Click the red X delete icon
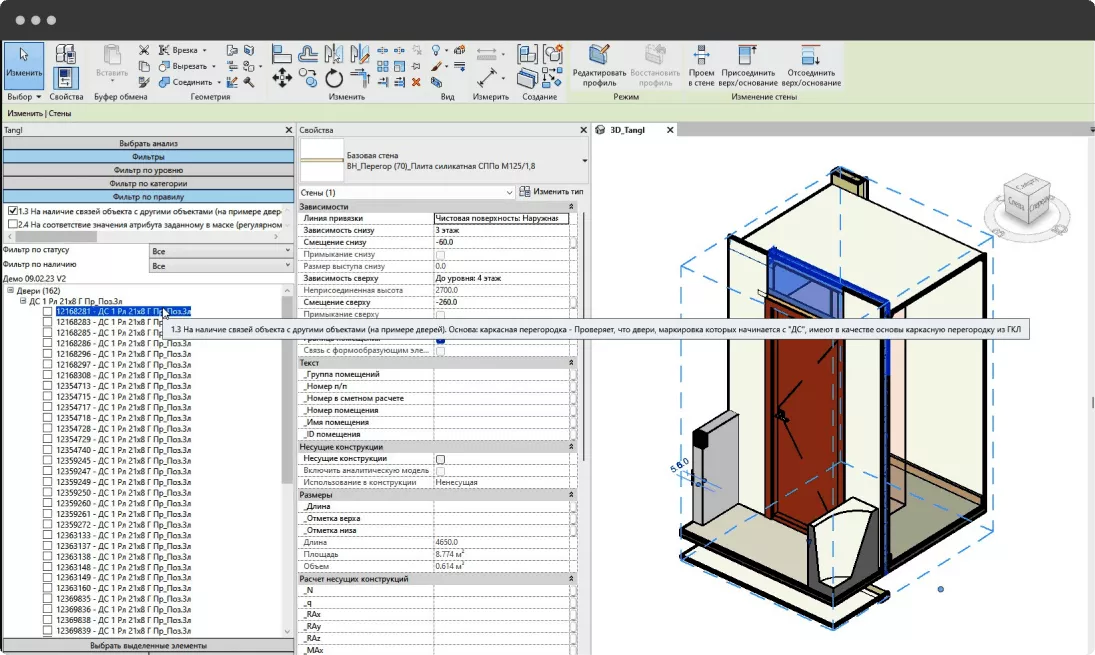Viewport: 1095px width, 655px height. point(415,81)
